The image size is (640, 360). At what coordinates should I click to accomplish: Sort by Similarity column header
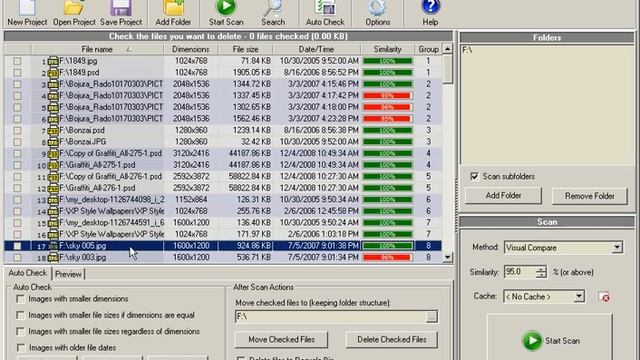pos(387,49)
